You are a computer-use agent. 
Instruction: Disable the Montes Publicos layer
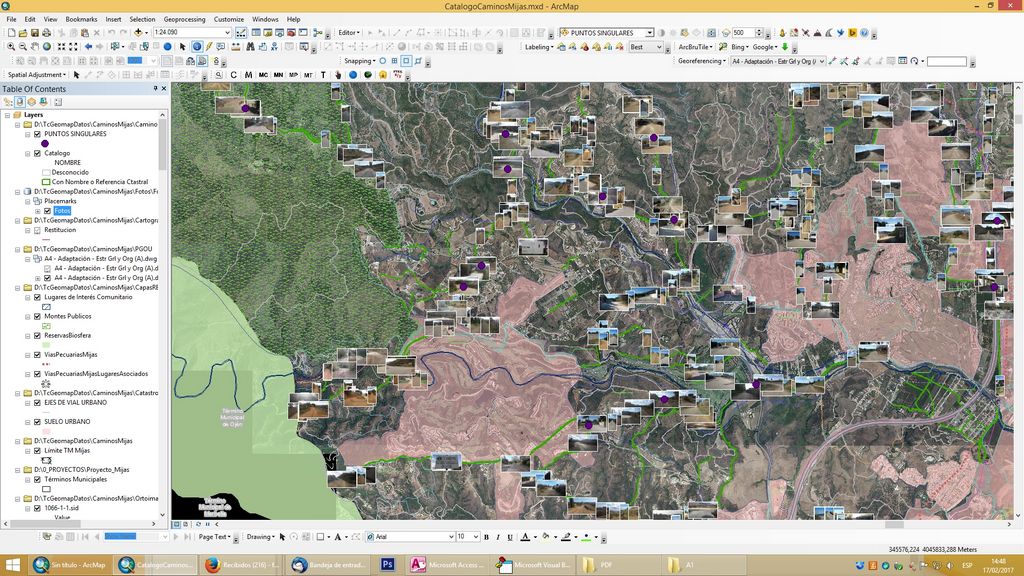tap(38, 316)
